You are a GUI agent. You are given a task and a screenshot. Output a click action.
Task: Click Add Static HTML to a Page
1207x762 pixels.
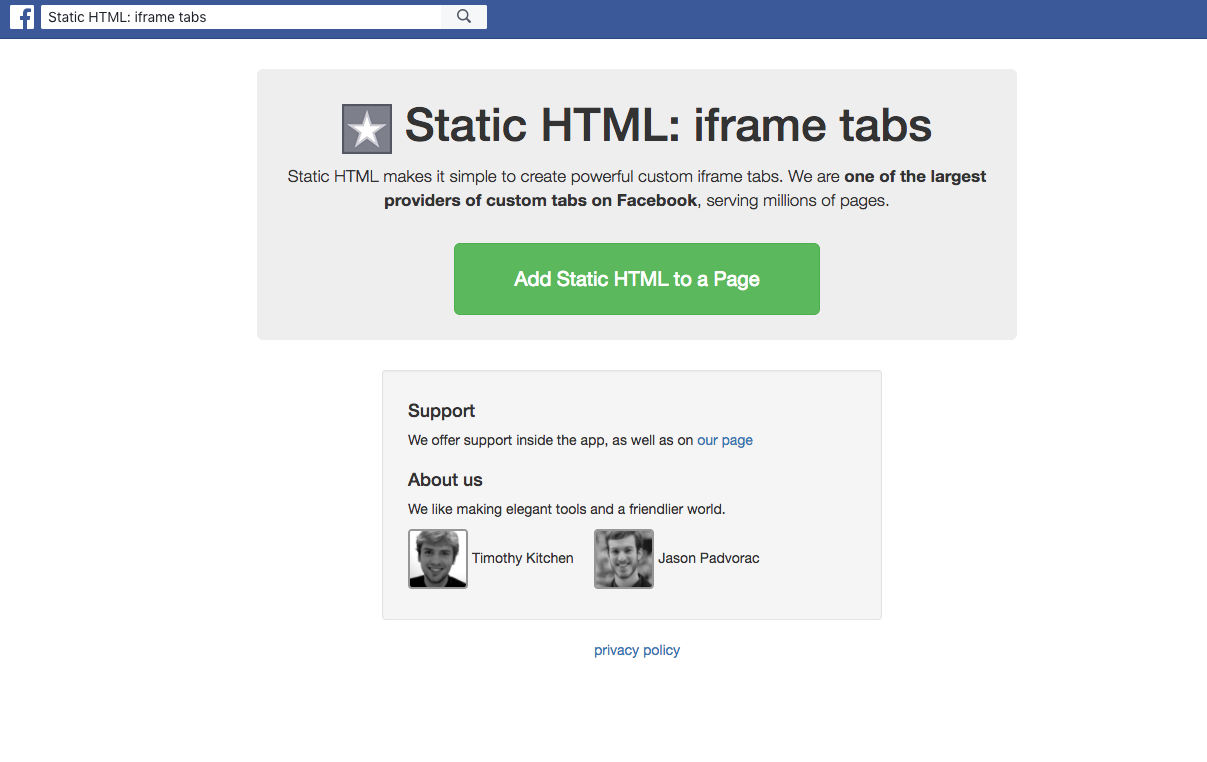637,279
